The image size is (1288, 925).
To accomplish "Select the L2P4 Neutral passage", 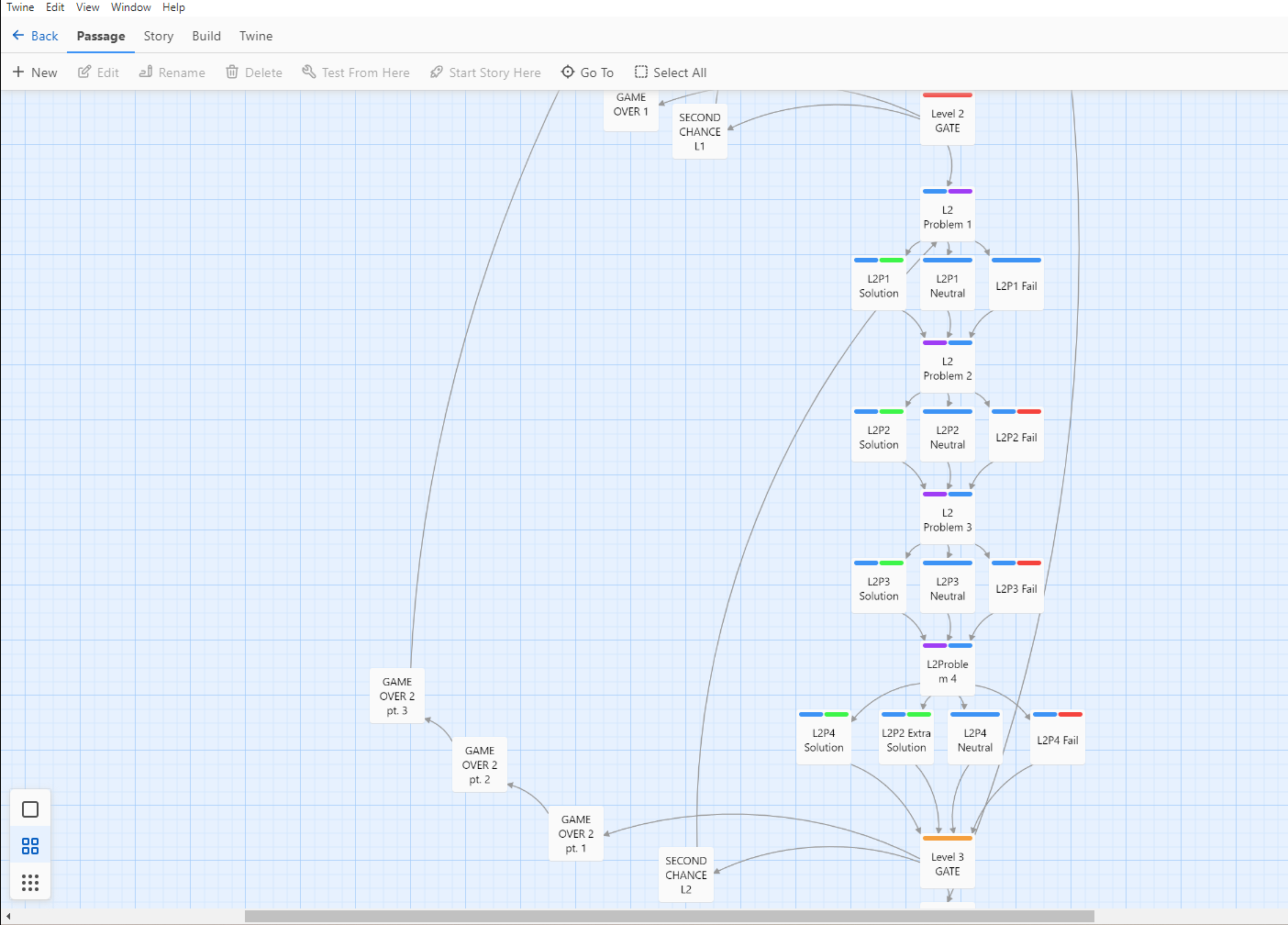I will tap(975, 738).
